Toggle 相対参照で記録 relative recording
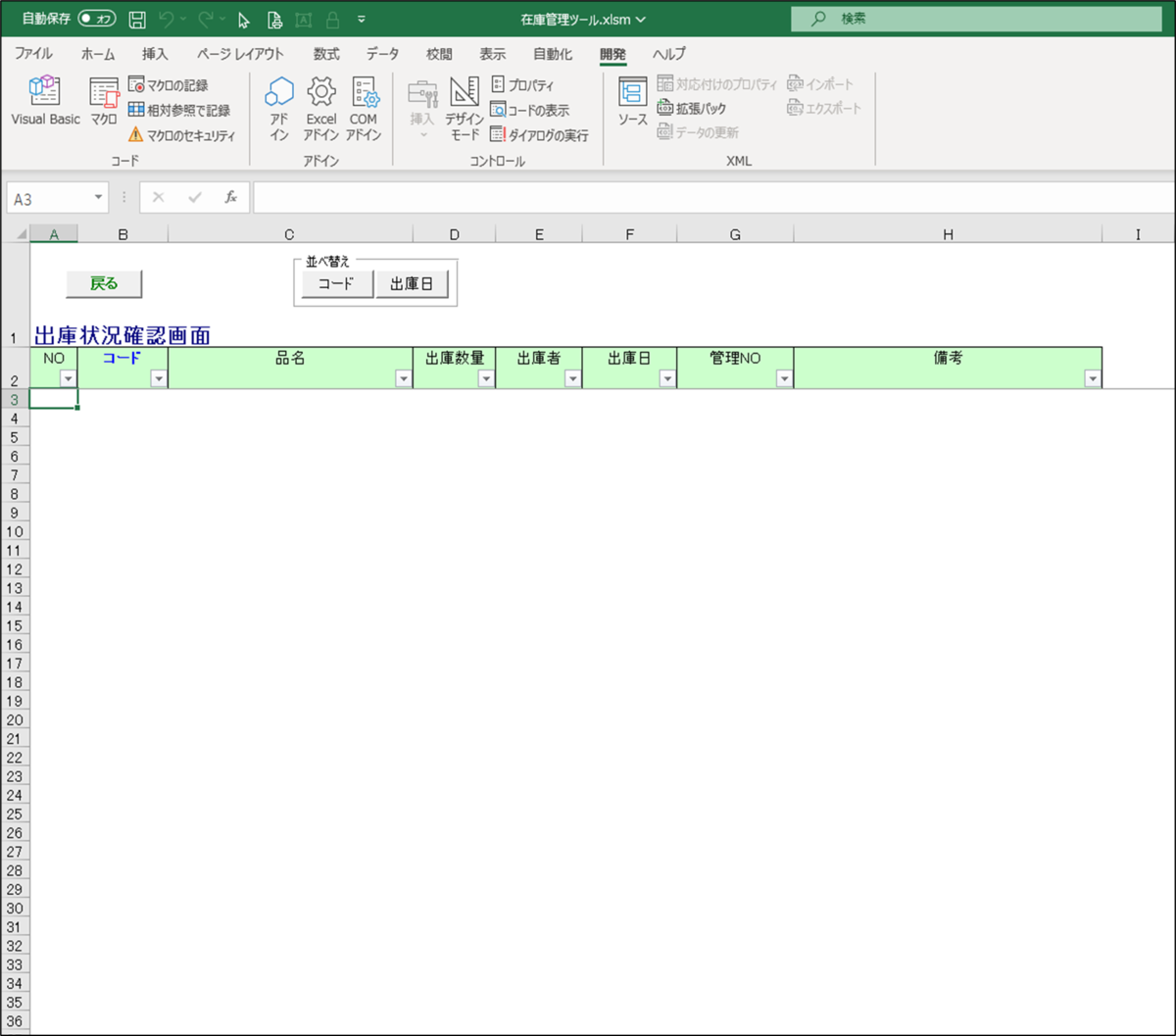 (x=179, y=110)
